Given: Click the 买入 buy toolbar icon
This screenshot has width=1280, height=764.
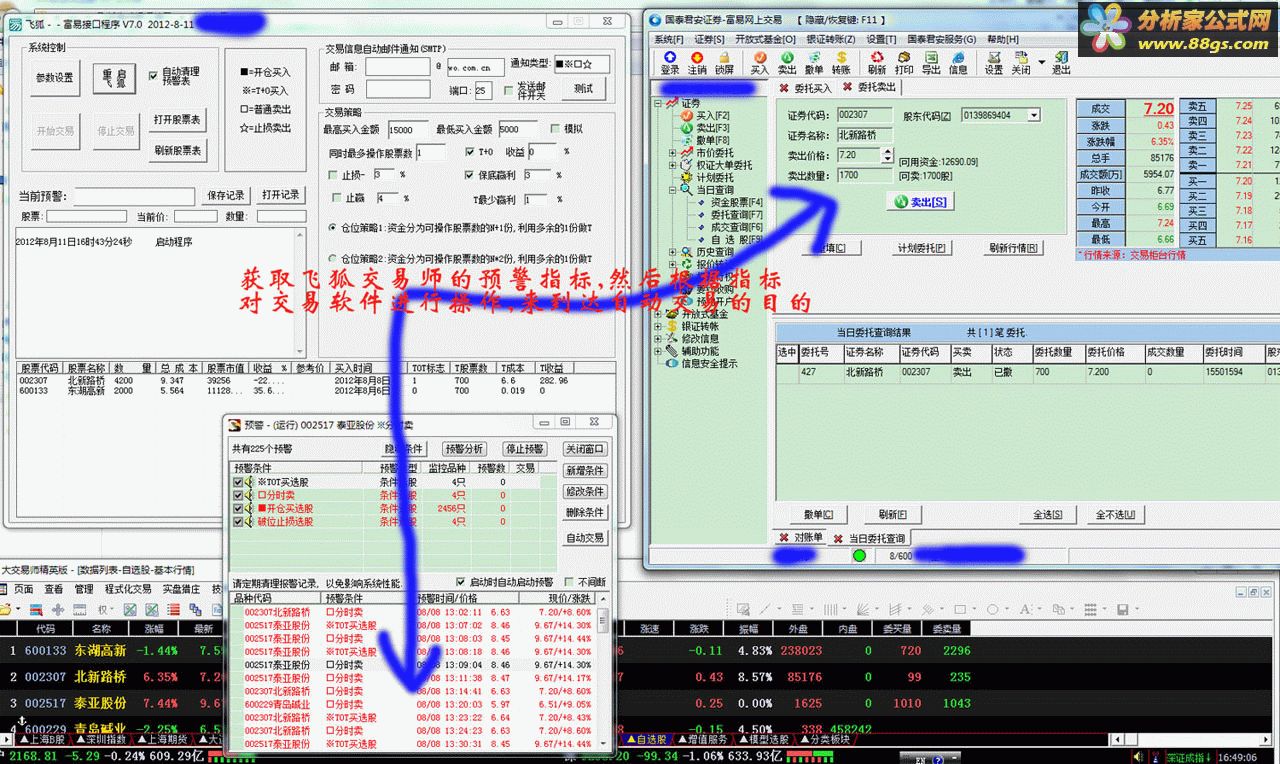Looking at the screenshot, I should 760,63.
